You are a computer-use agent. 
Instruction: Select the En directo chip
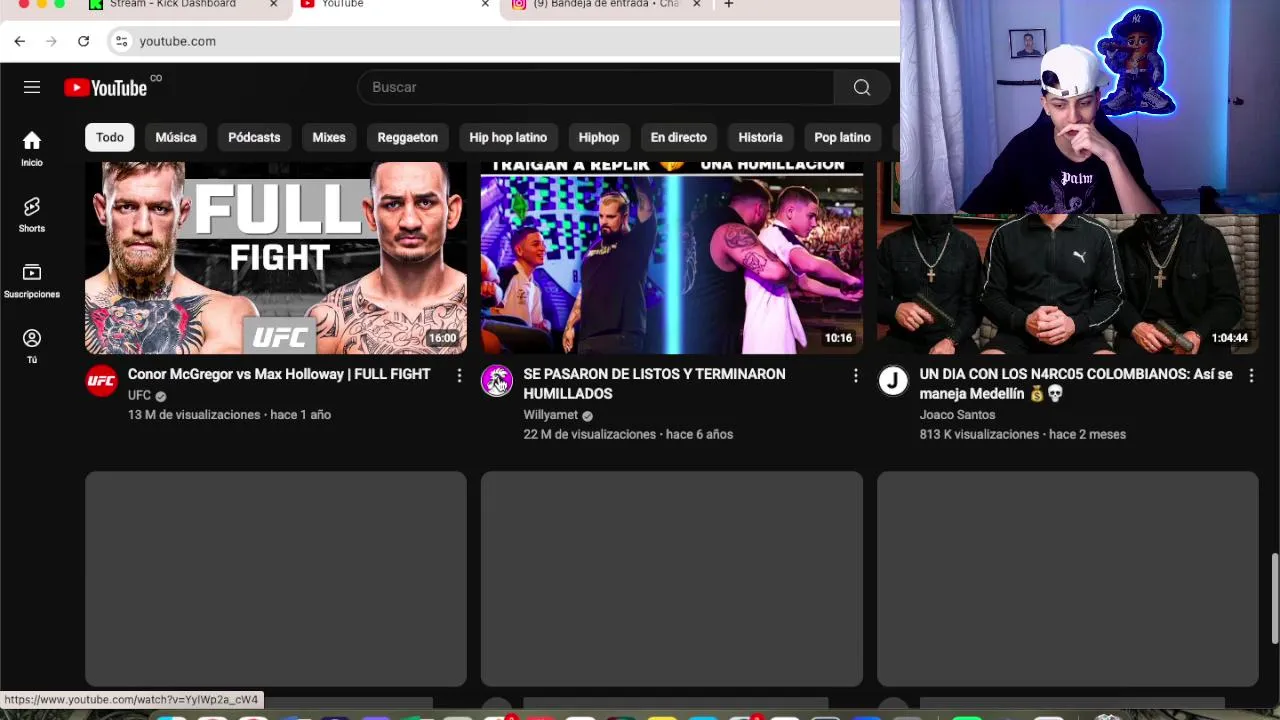pyautogui.click(x=679, y=137)
